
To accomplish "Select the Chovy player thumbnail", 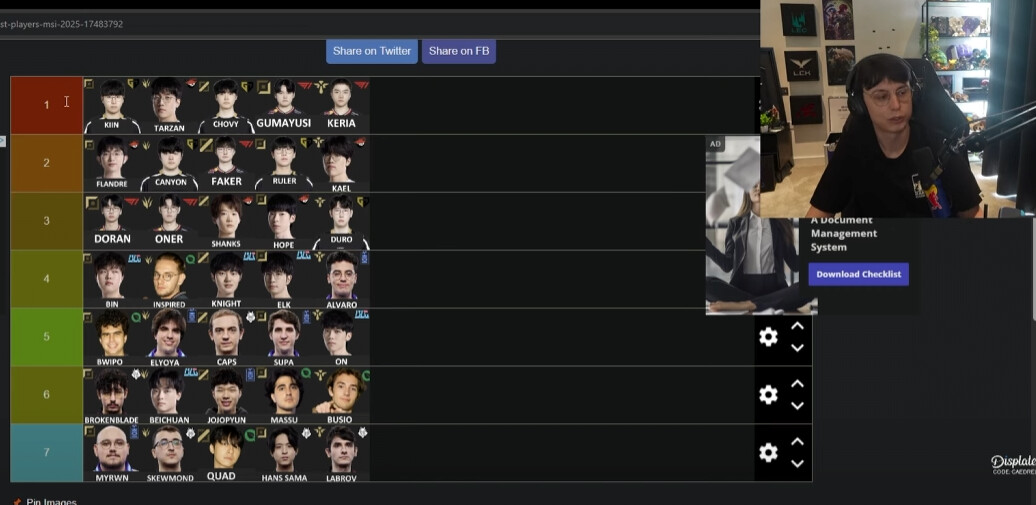I will (x=226, y=106).
